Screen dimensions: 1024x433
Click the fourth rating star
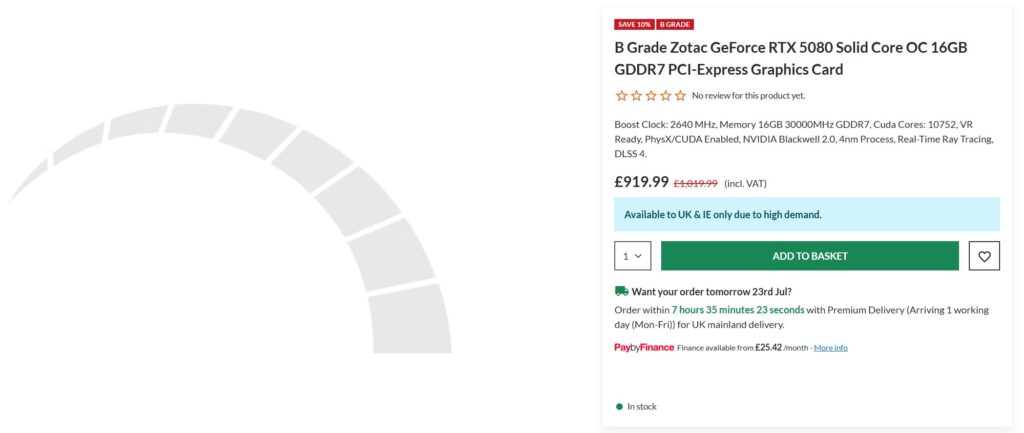665,96
